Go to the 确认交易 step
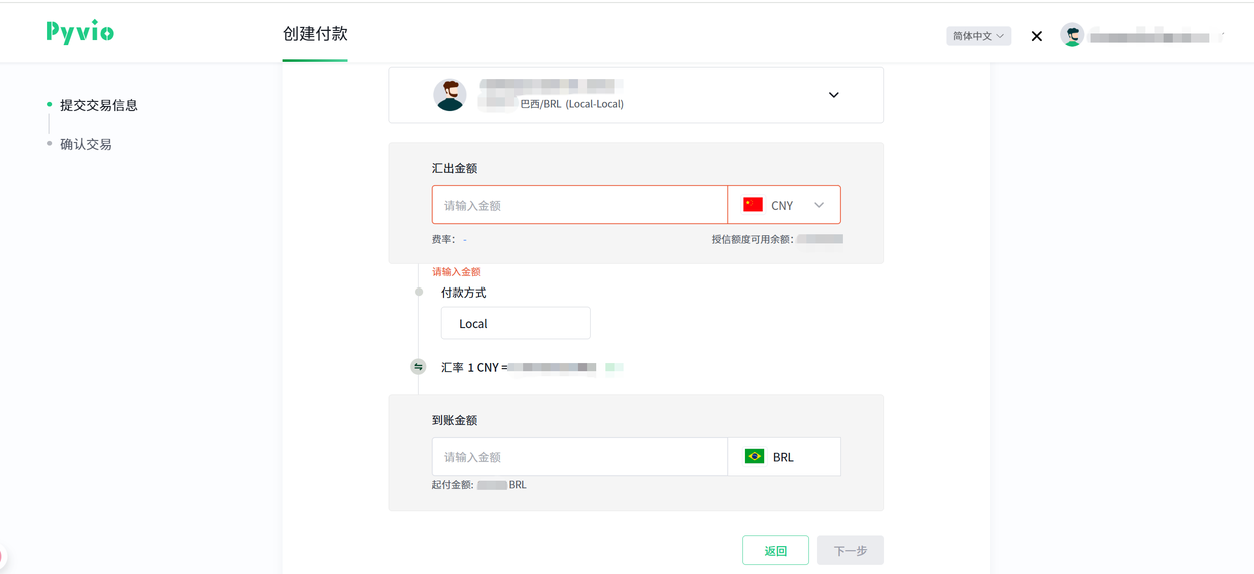The image size is (1254, 574). click(x=86, y=144)
